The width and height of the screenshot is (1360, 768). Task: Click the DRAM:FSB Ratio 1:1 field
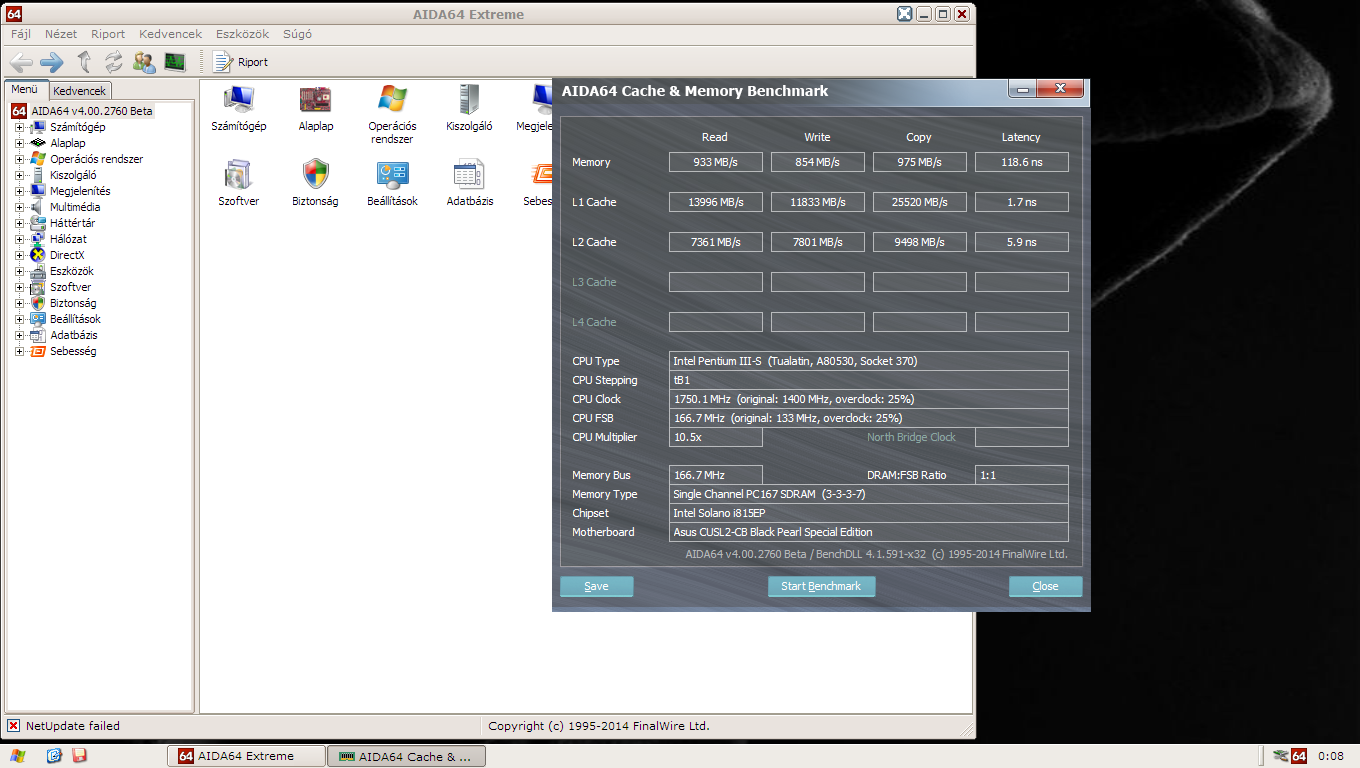[x=1022, y=475]
